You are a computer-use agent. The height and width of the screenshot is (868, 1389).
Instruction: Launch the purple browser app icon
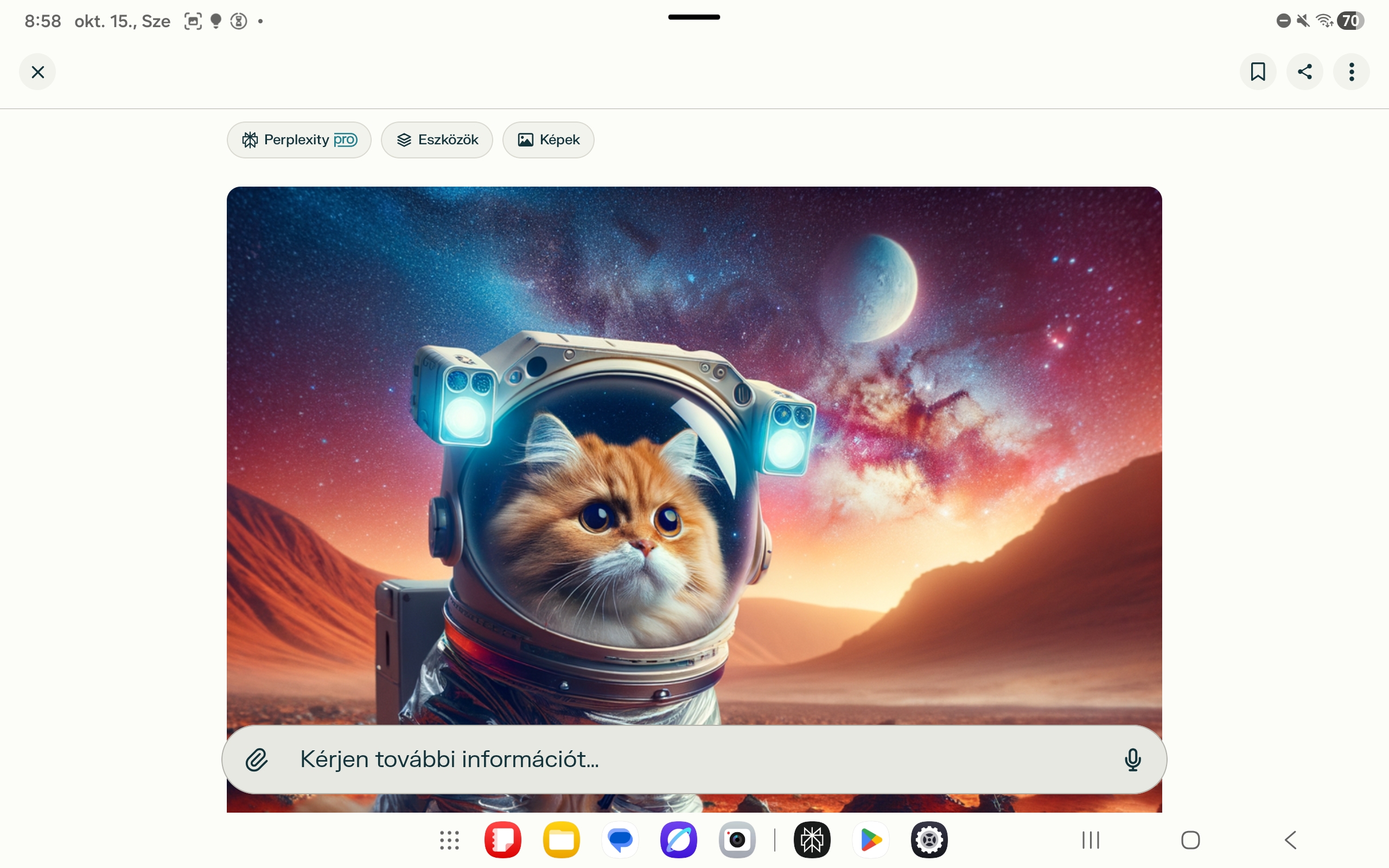tap(678, 840)
